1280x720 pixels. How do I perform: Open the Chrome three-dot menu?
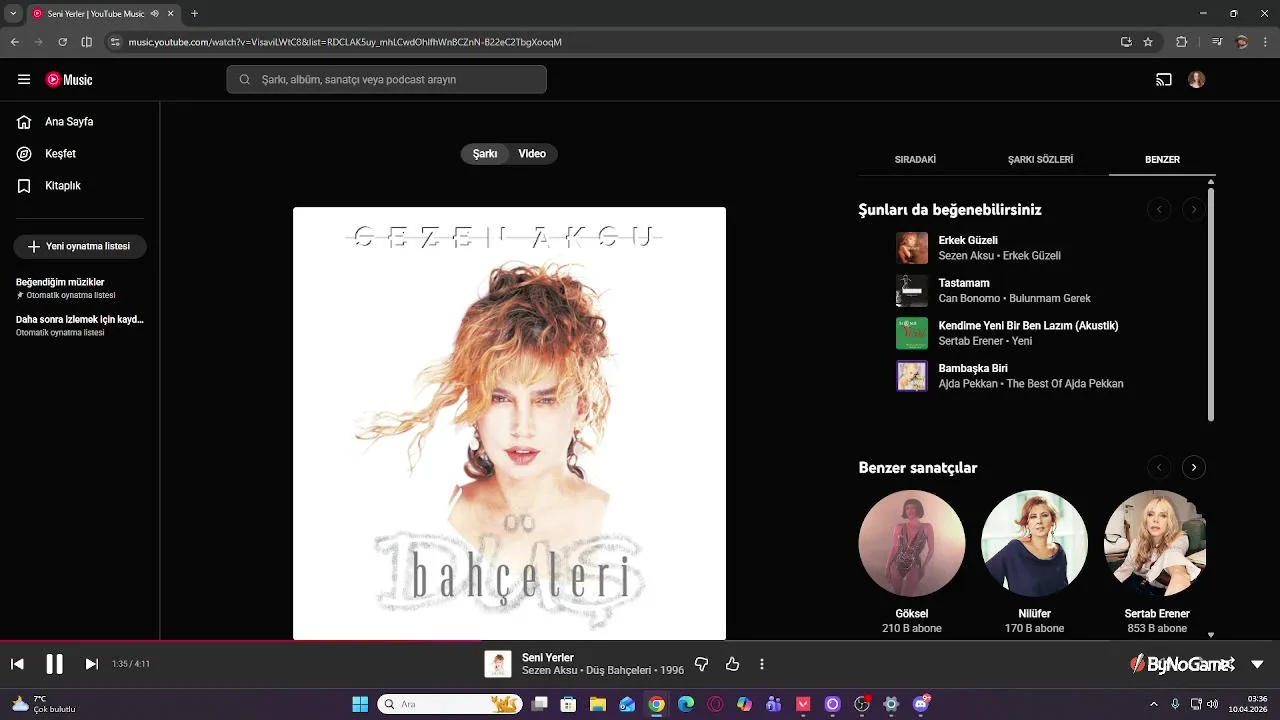coord(1265,42)
